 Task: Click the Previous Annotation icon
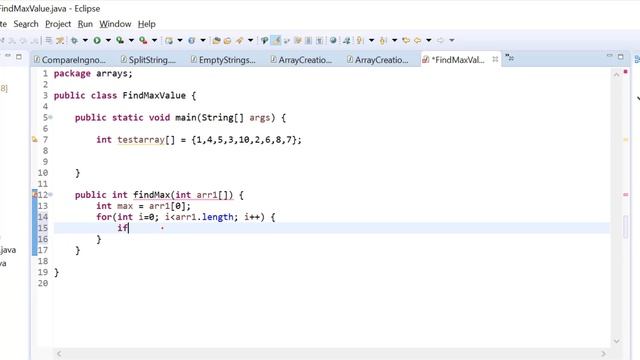[x=382, y=40]
